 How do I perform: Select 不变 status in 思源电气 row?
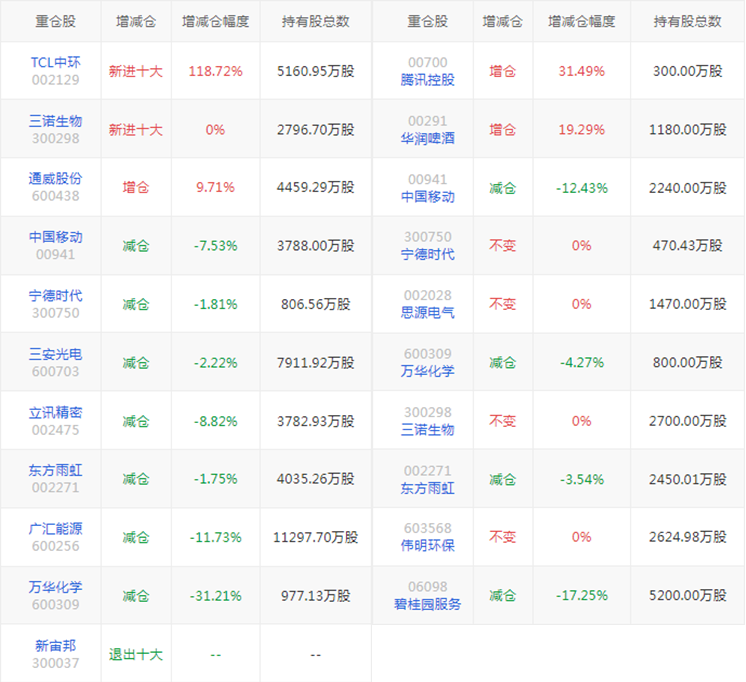pyautogui.click(x=503, y=304)
